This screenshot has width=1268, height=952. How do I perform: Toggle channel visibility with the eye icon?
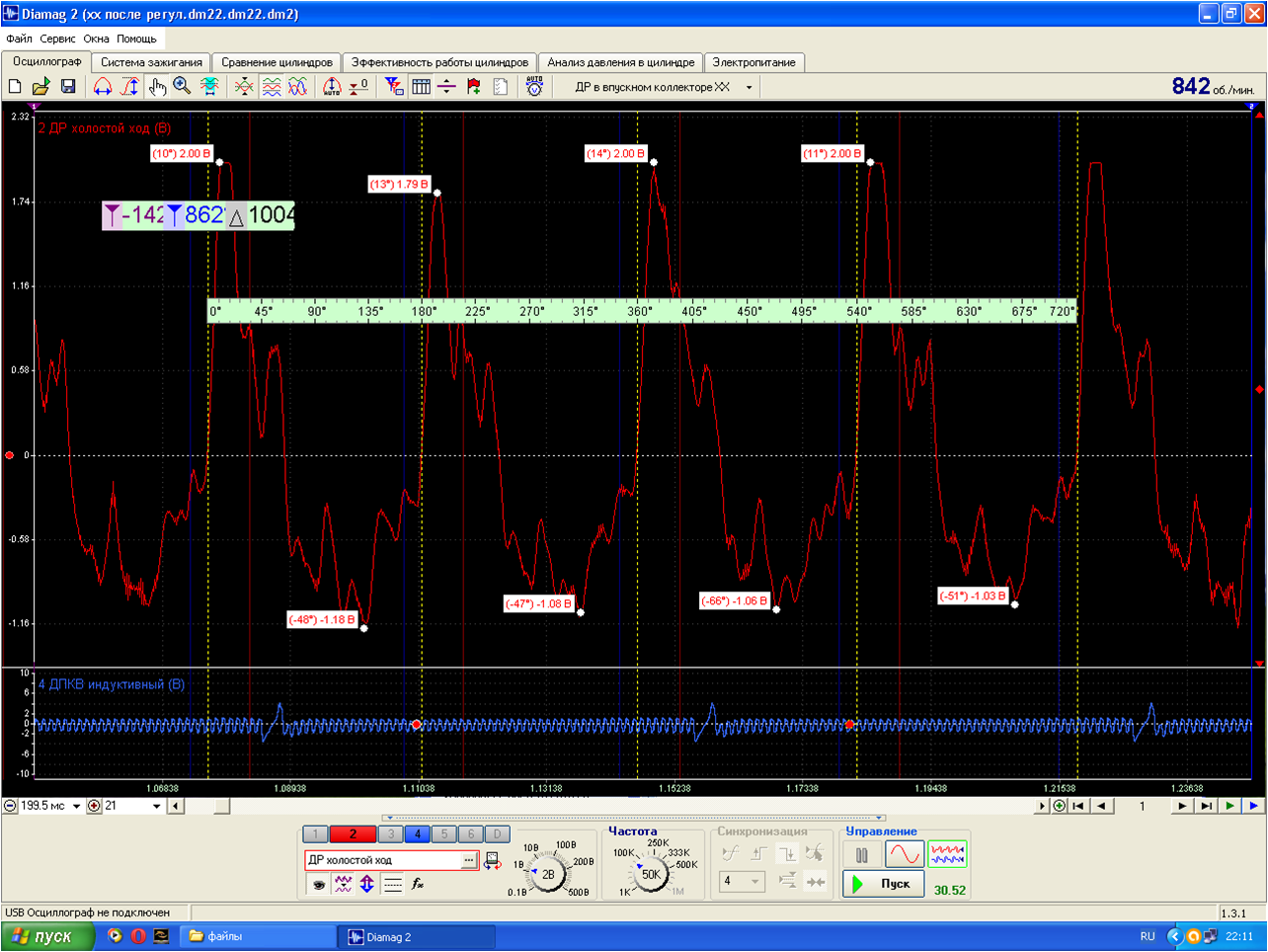pyautogui.click(x=318, y=884)
